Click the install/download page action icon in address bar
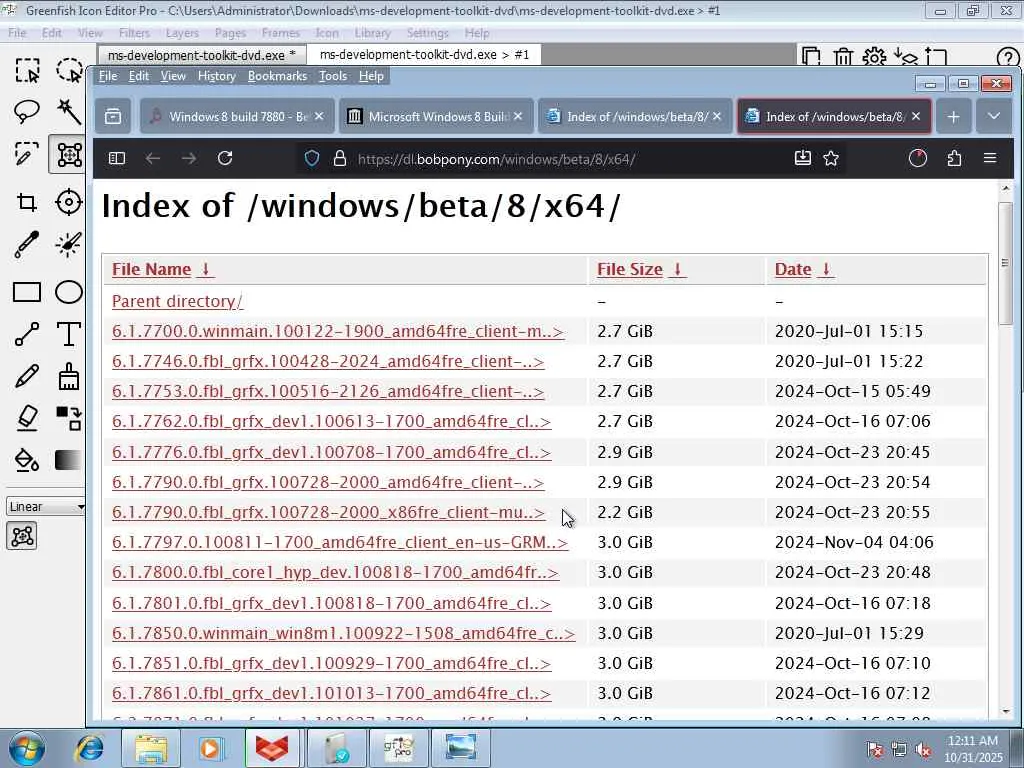Screen dimensions: 1024x768 pos(803,158)
